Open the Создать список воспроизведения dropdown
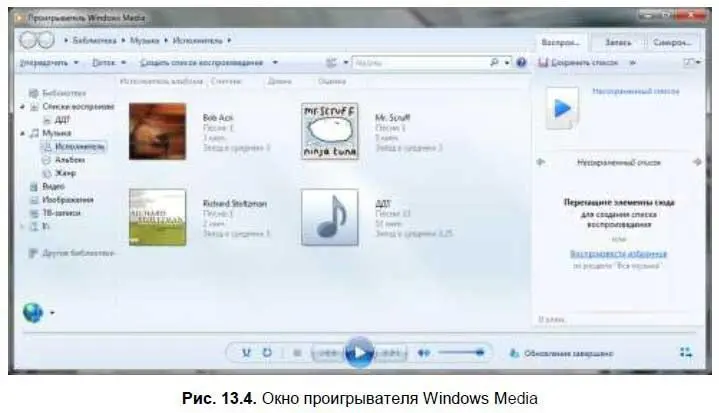The height and width of the screenshot is (413, 719). (x=209, y=62)
